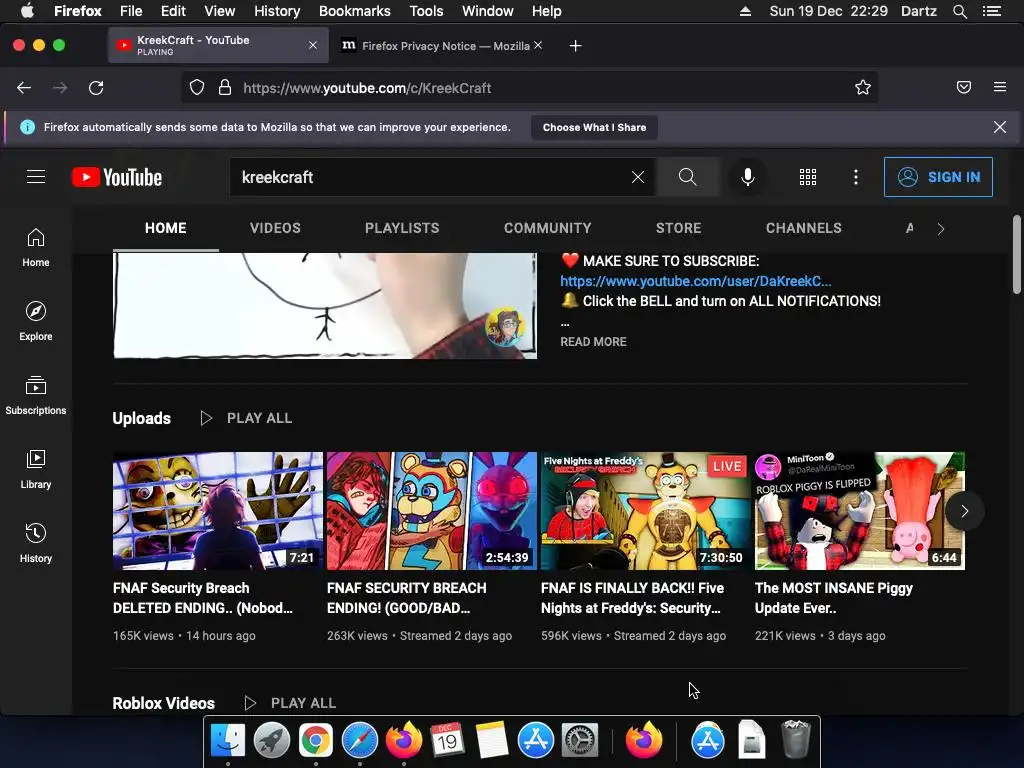The height and width of the screenshot is (768, 1024).
Task: Open Subscriptions in sidebar
Action: coord(36,395)
